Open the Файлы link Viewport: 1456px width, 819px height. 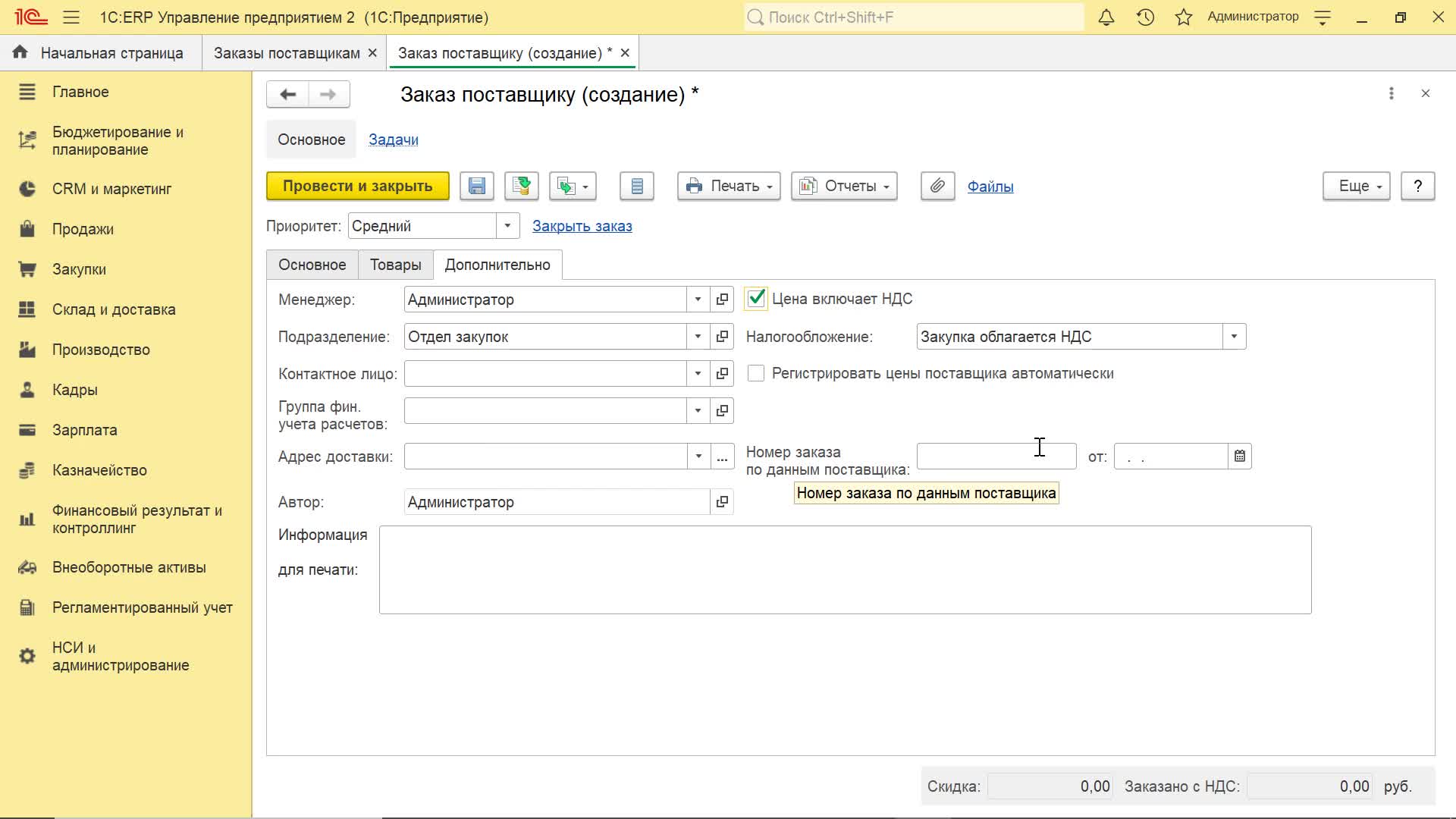pos(990,187)
